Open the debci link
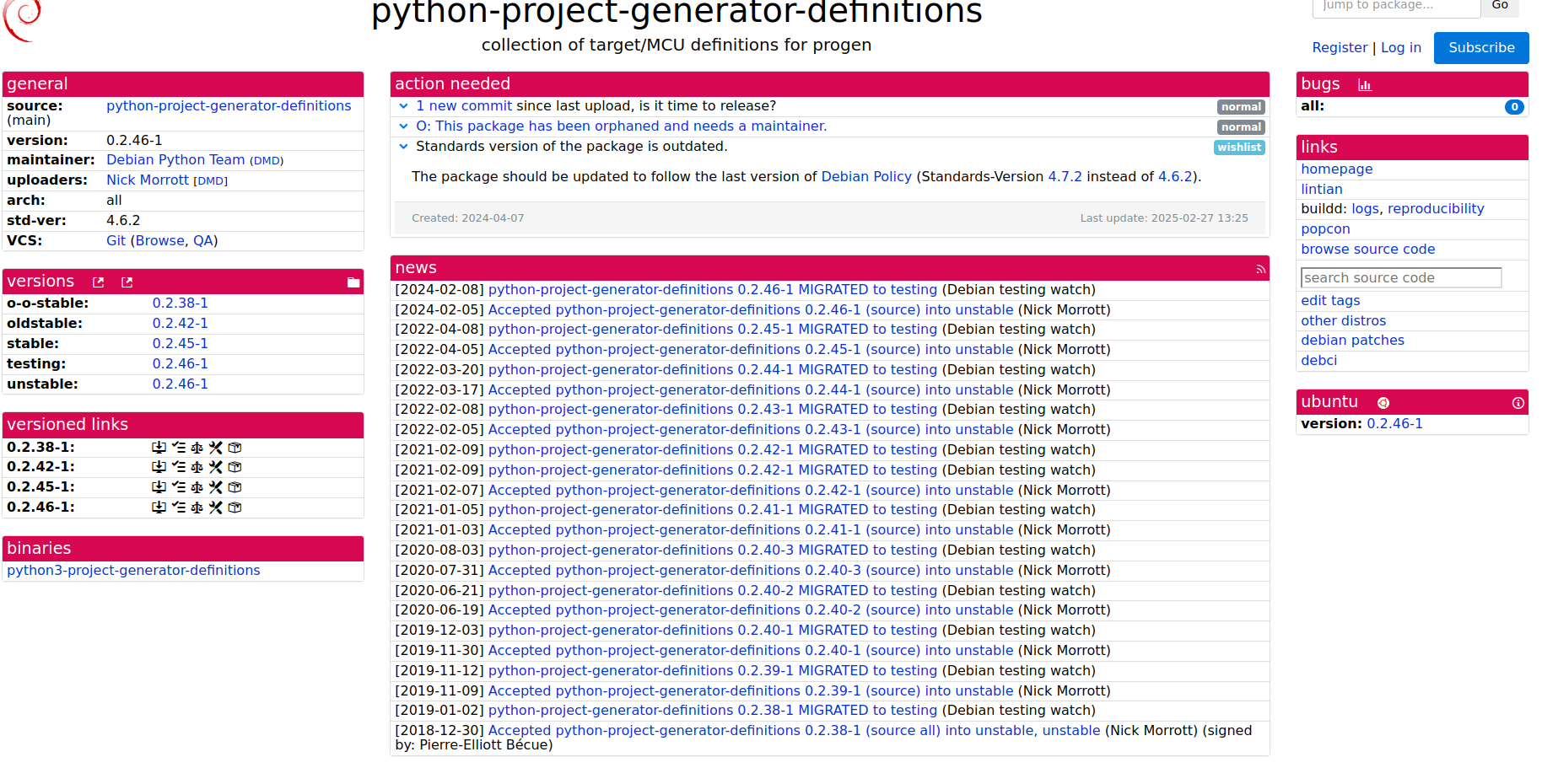This screenshot has height=784, width=1542. click(1318, 361)
